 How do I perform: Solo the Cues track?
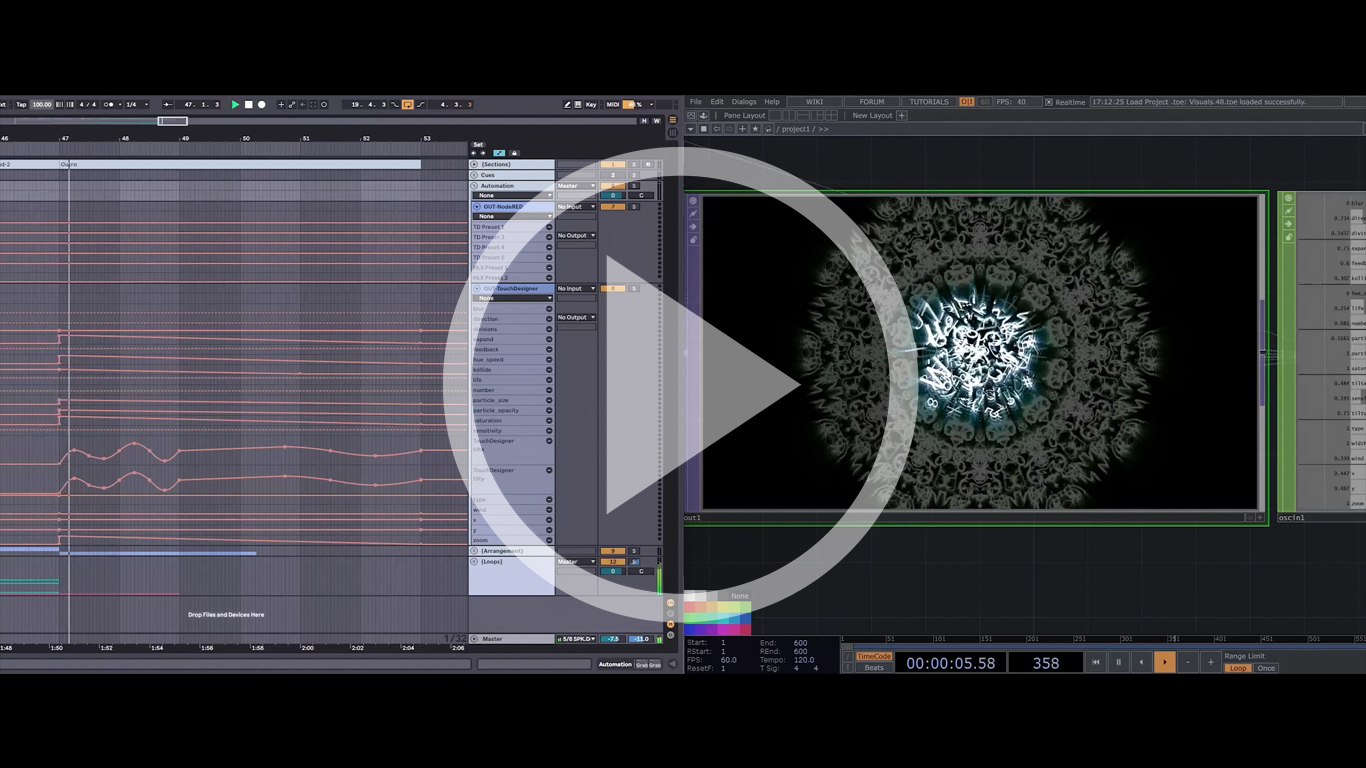click(633, 175)
